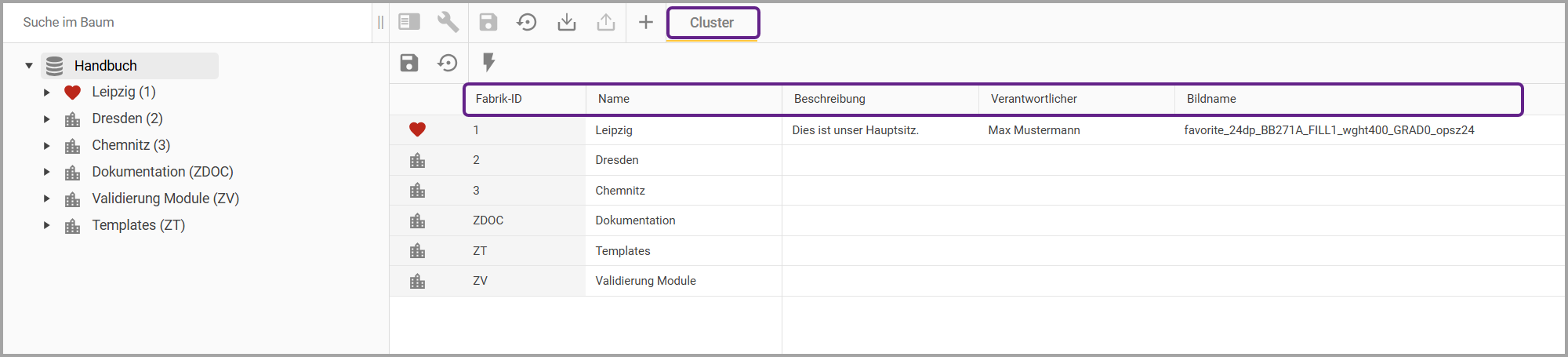Click the wrench settings icon in top toolbar
The width and height of the screenshot is (1568, 357).
pyautogui.click(x=448, y=22)
